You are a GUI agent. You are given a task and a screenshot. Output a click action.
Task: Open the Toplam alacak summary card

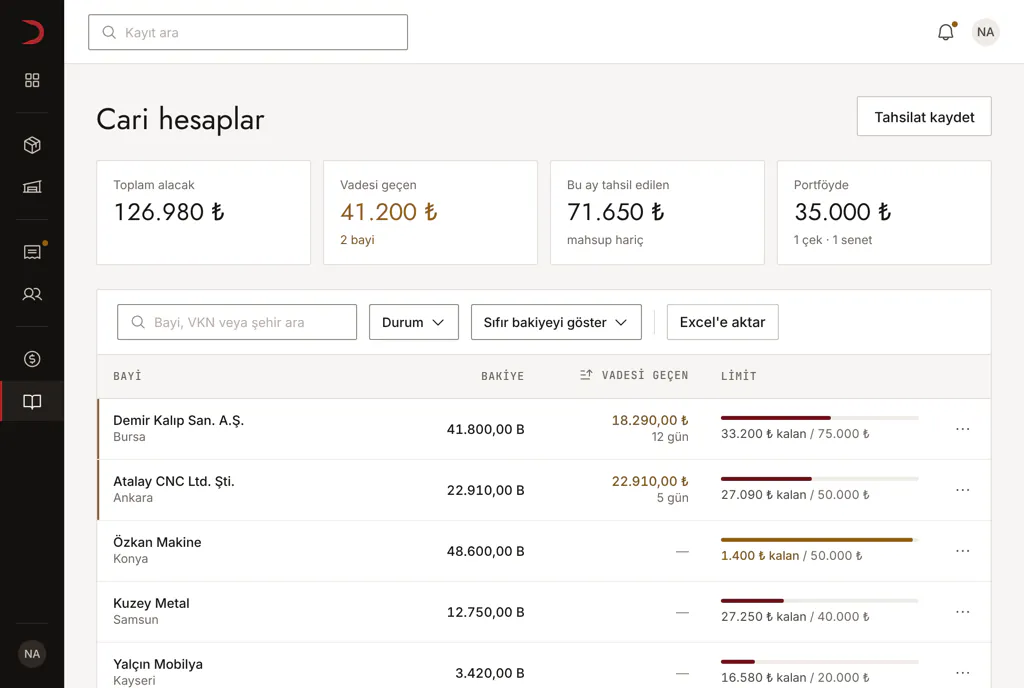point(204,213)
